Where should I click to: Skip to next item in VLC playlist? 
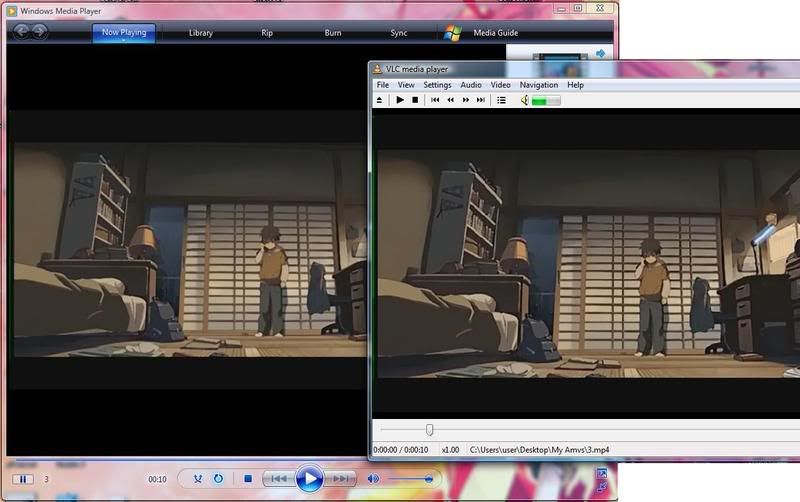coord(481,100)
